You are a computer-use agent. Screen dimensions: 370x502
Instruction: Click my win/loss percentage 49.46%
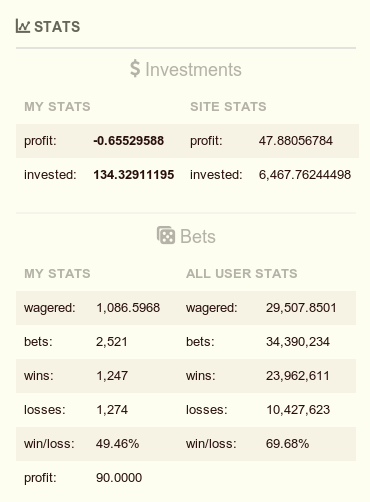[117, 444]
